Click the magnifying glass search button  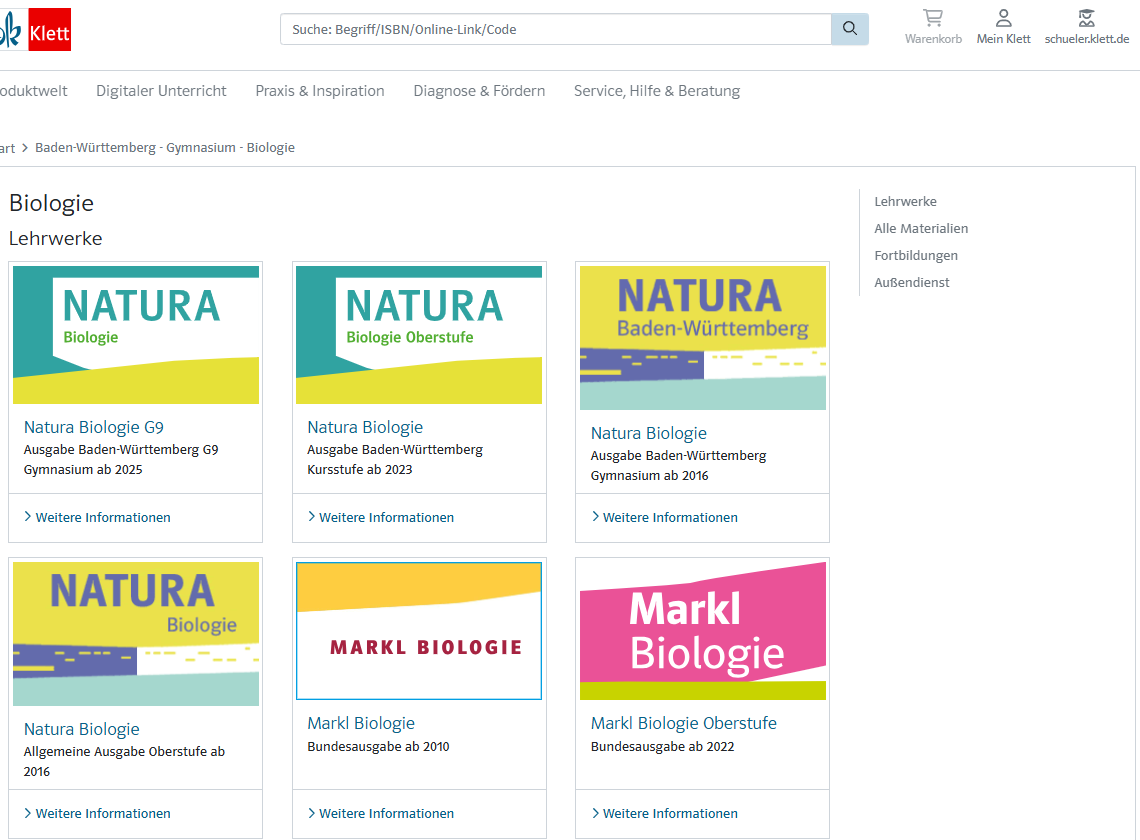pyautogui.click(x=849, y=29)
